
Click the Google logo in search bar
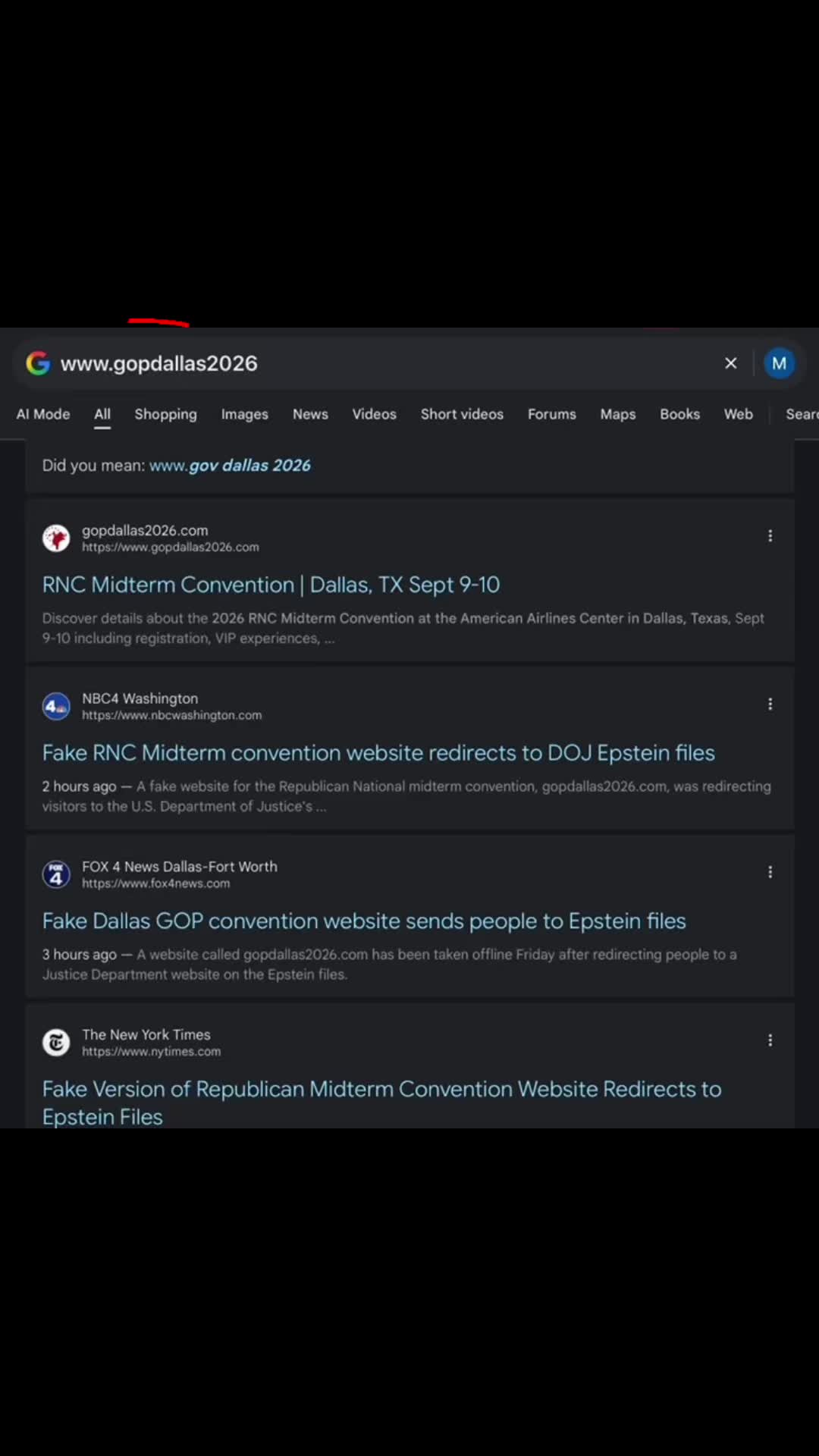click(38, 363)
